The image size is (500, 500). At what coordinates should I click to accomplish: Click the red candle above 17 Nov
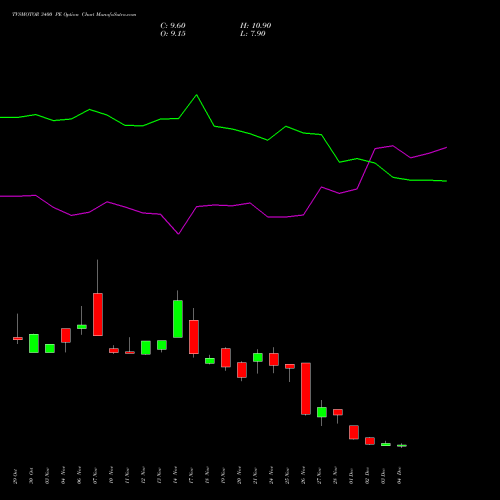coord(194,337)
